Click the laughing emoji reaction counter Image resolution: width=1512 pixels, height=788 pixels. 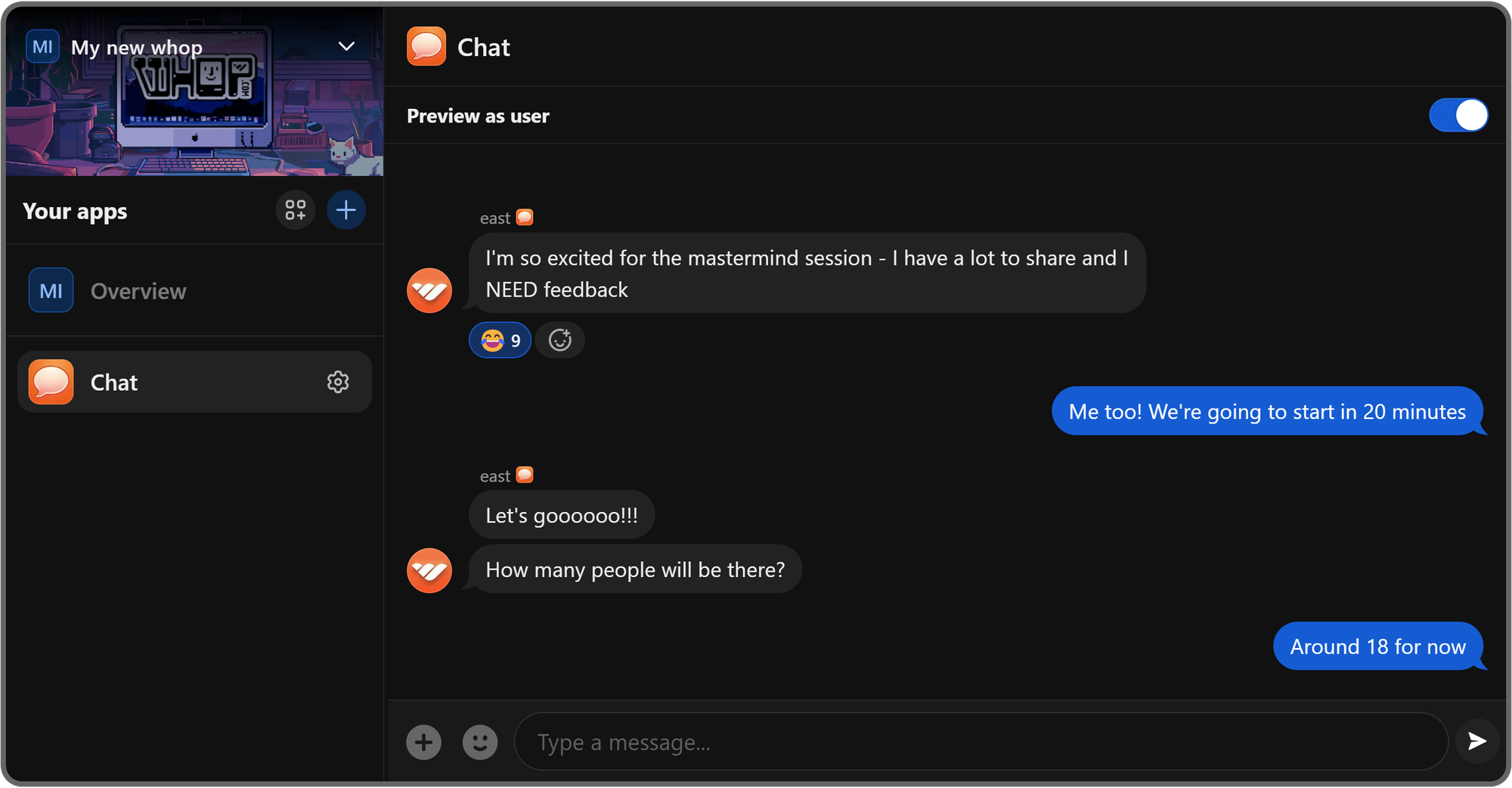[x=500, y=340]
